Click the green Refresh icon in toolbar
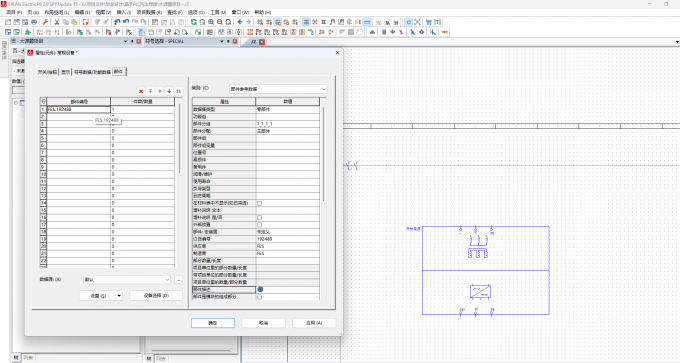Screen dimensions: 680x363 193,22
